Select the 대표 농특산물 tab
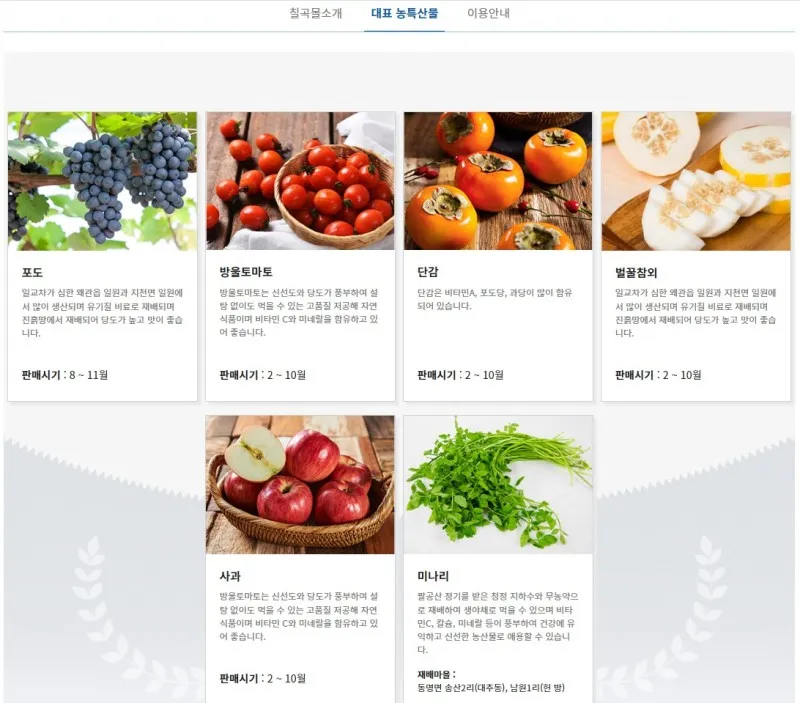Image resolution: width=800 pixels, height=703 pixels. 404,13
